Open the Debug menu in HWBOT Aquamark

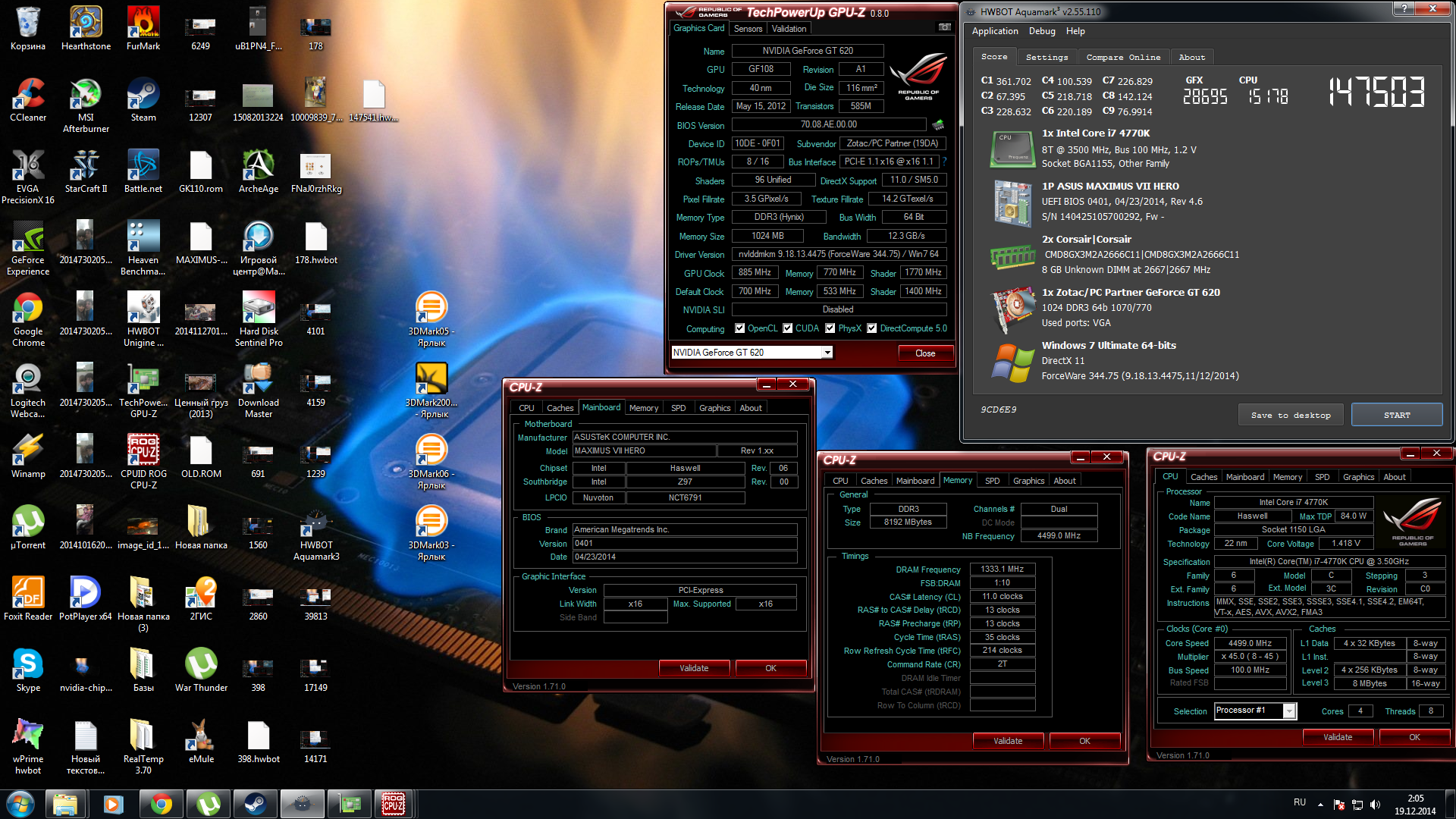point(1042,31)
